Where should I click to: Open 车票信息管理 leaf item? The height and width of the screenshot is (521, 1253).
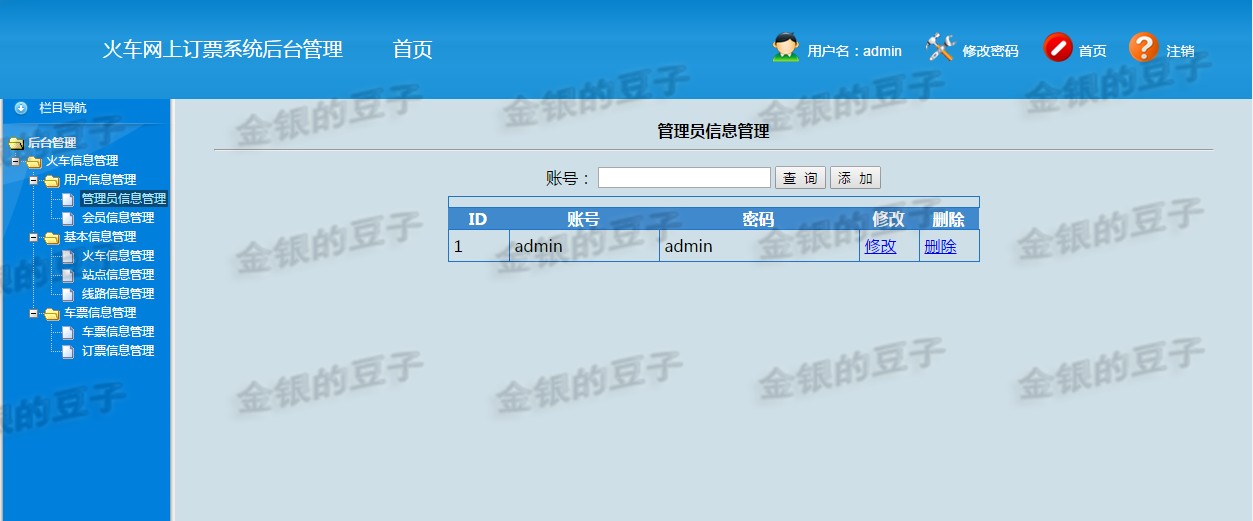[118, 332]
